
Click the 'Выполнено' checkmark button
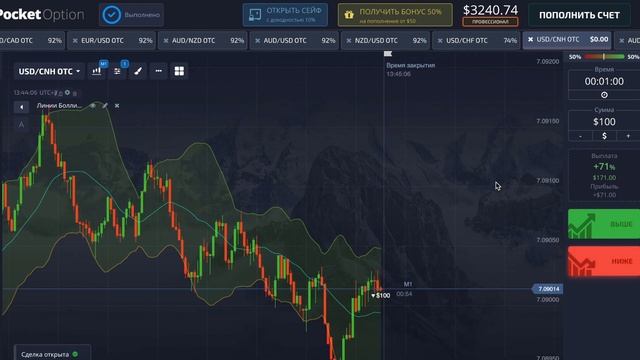point(131,15)
